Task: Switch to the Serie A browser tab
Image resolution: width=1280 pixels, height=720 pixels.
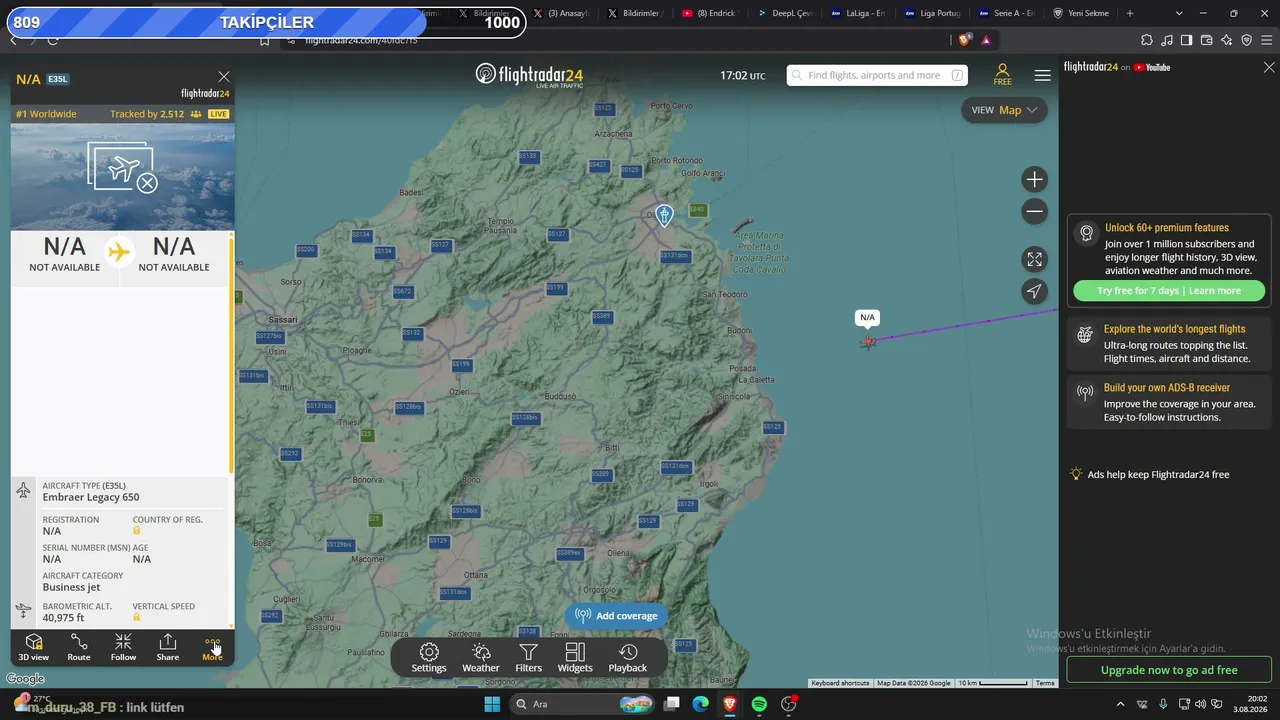Action: click(x=1006, y=13)
